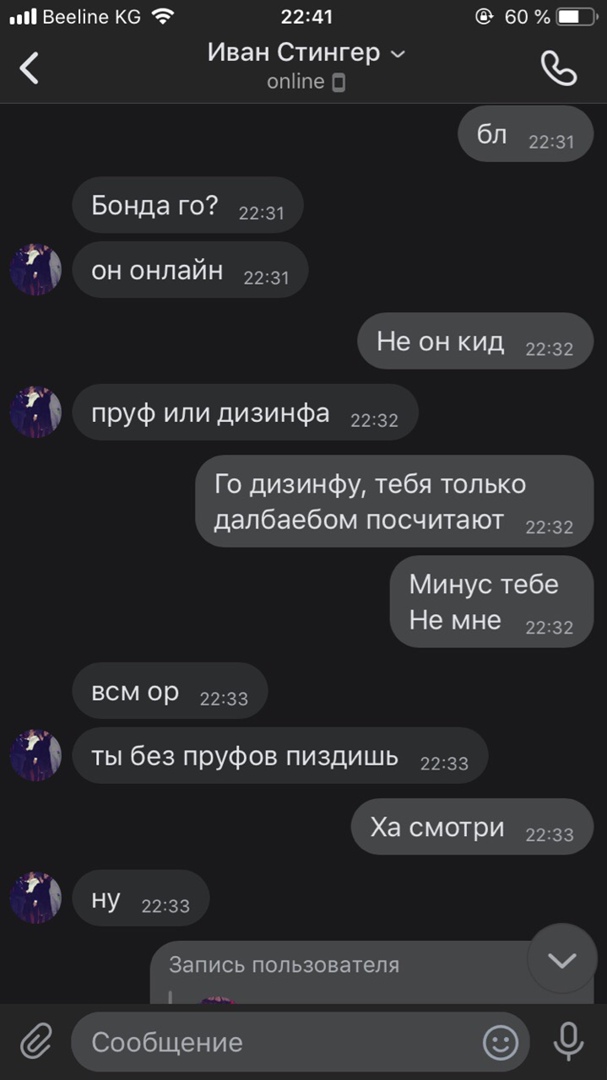Image resolution: width=607 pixels, height=1080 pixels.
Task: Select the 'Бонда го?' message bubble
Action: click(x=188, y=205)
